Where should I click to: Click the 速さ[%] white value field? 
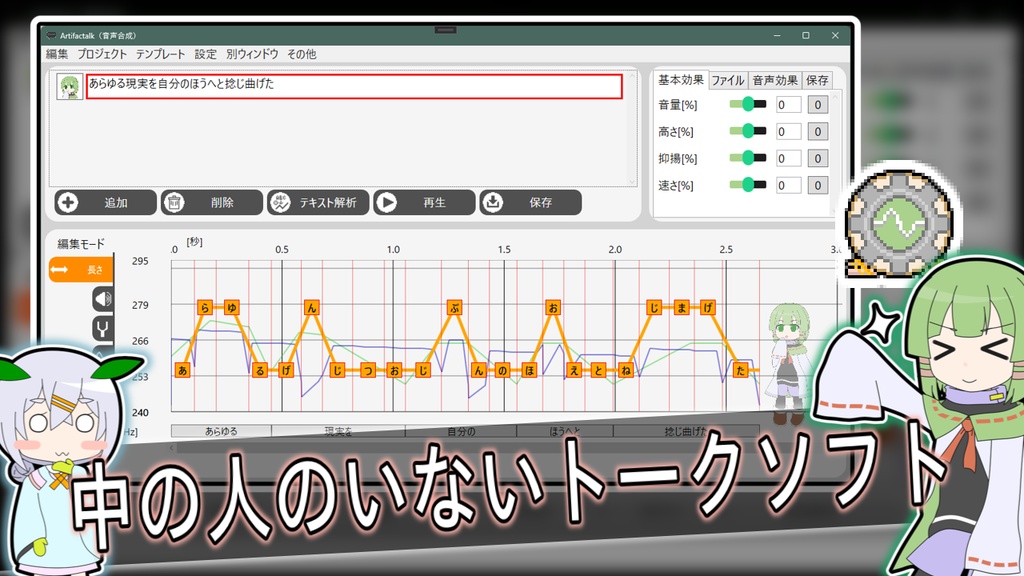click(788, 185)
